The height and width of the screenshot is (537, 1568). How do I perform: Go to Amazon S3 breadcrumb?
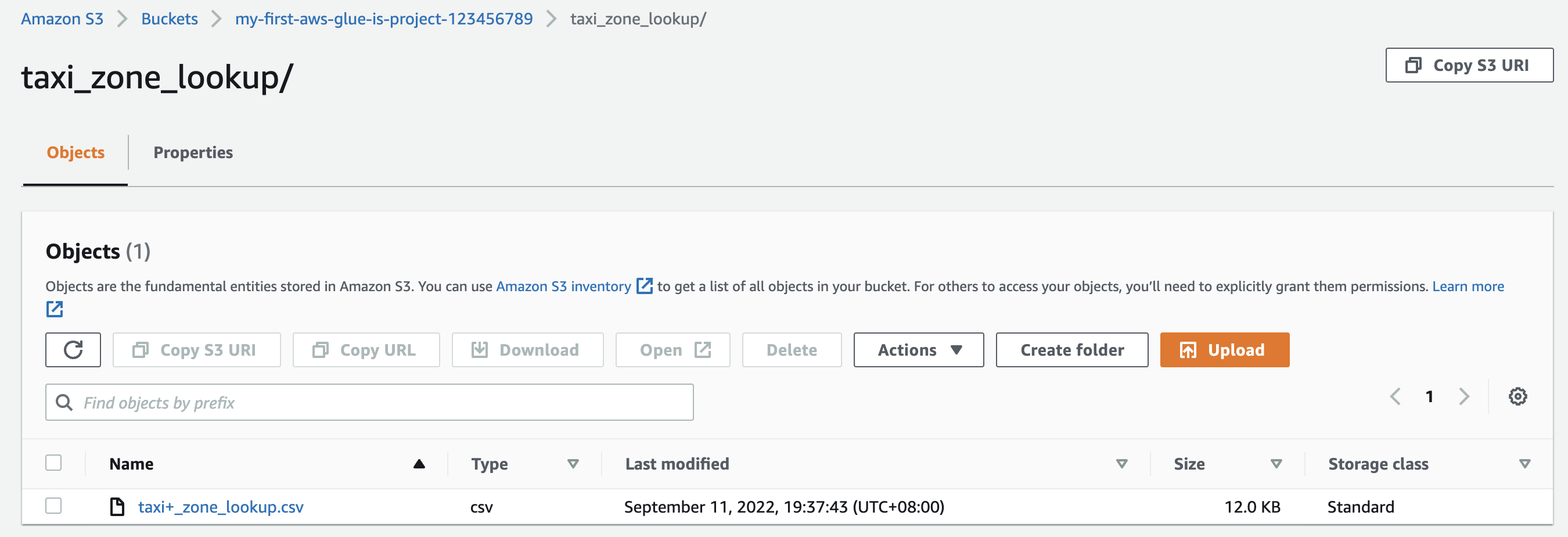pyautogui.click(x=62, y=19)
